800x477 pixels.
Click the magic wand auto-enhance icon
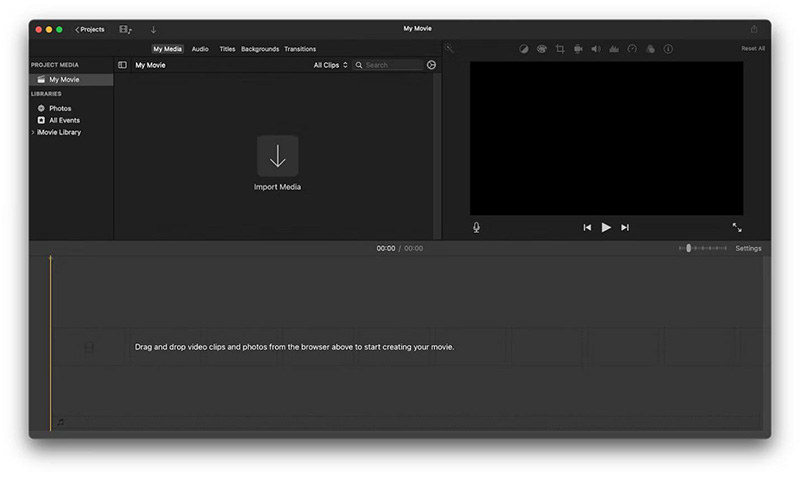[x=449, y=49]
